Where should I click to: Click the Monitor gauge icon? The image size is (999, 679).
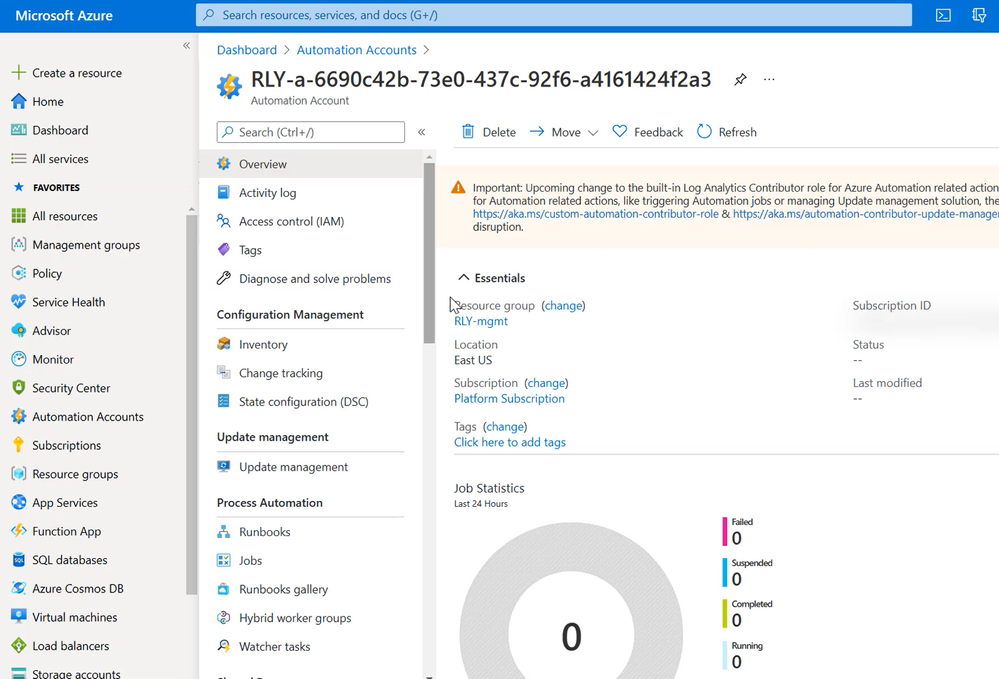pyautogui.click(x=18, y=359)
